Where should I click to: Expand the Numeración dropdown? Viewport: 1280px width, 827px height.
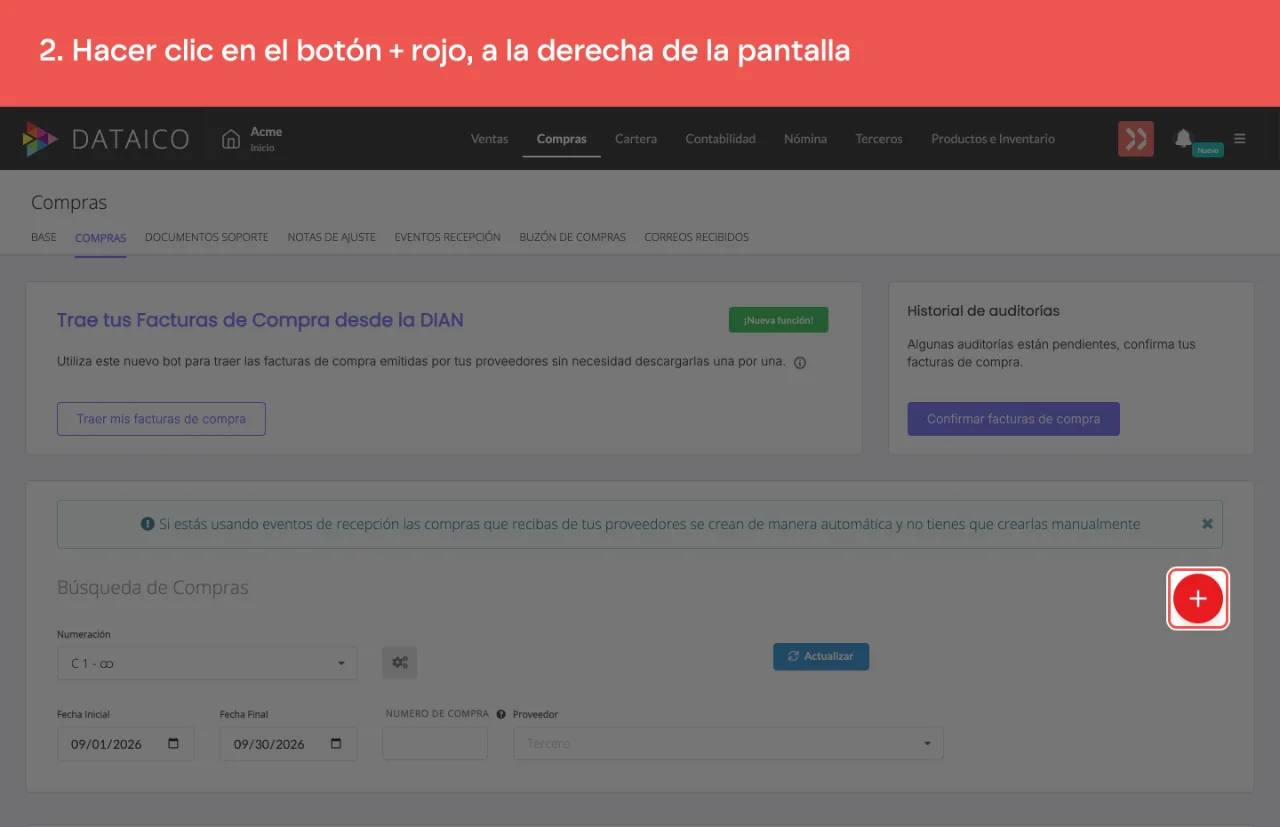tap(207, 663)
